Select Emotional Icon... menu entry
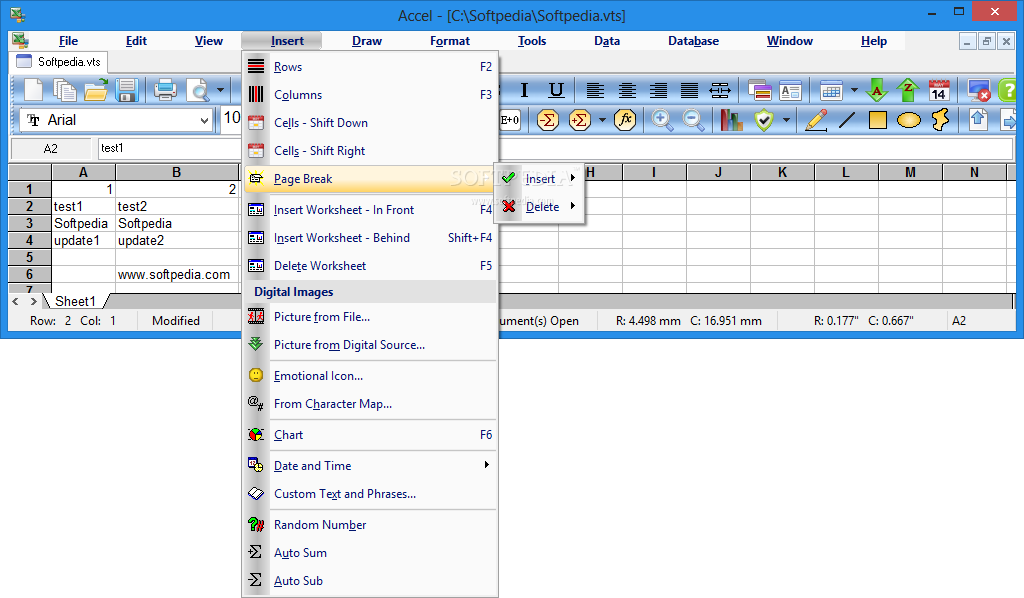Image resolution: width=1024 pixels, height=598 pixels. (370, 375)
